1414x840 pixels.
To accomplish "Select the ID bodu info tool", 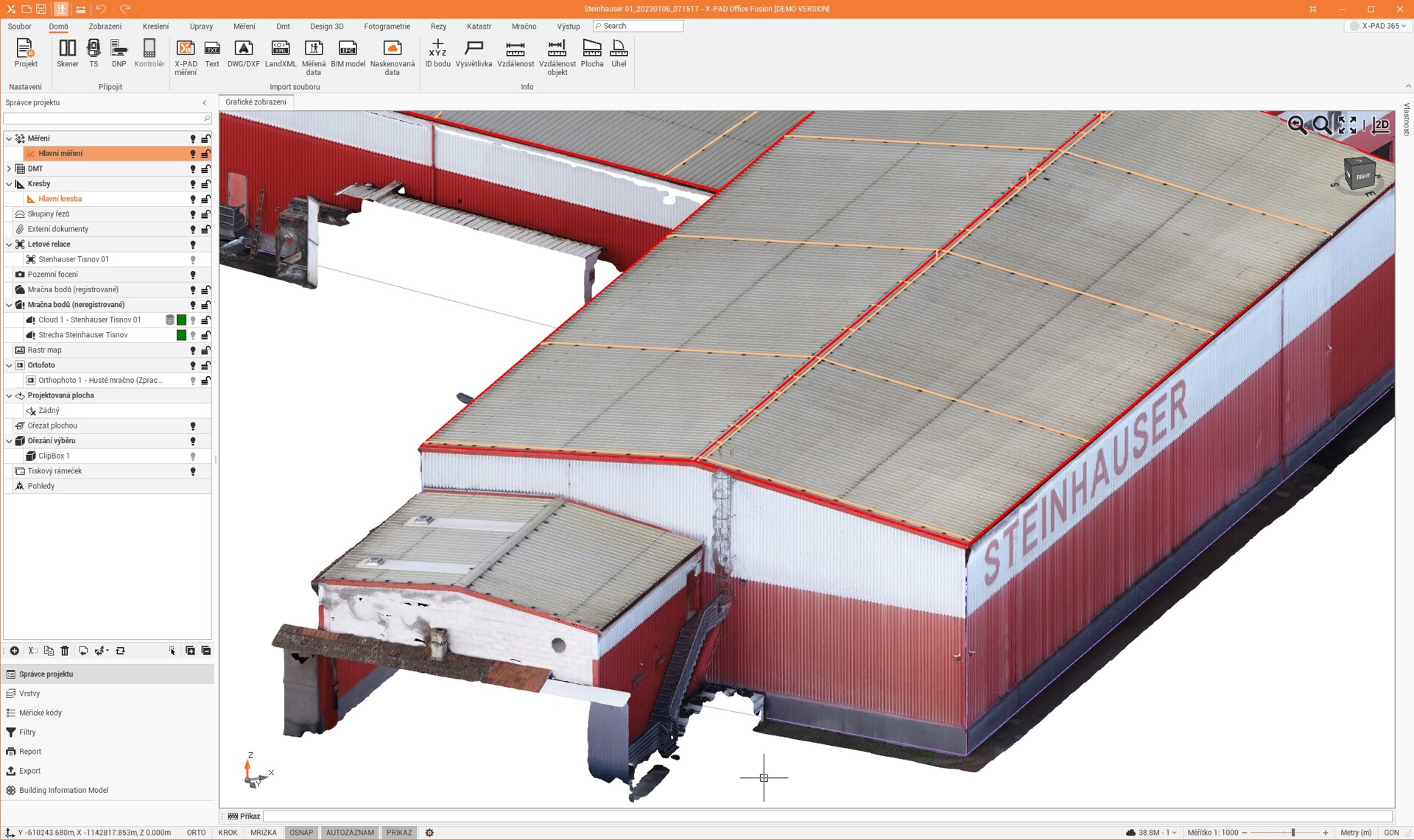I will [x=437, y=53].
